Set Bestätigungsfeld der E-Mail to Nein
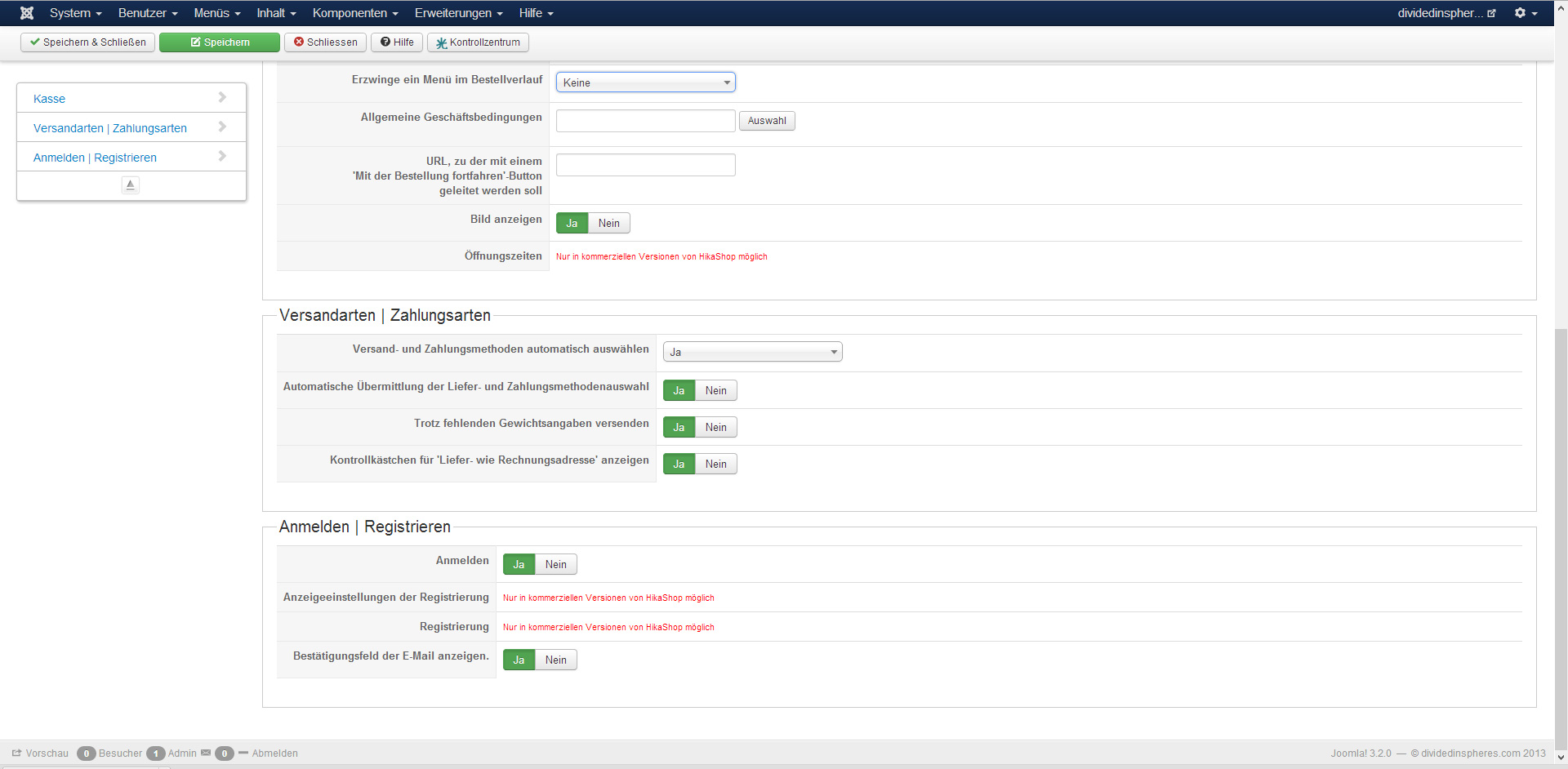The width and height of the screenshot is (1568, 769). (556, 660)
